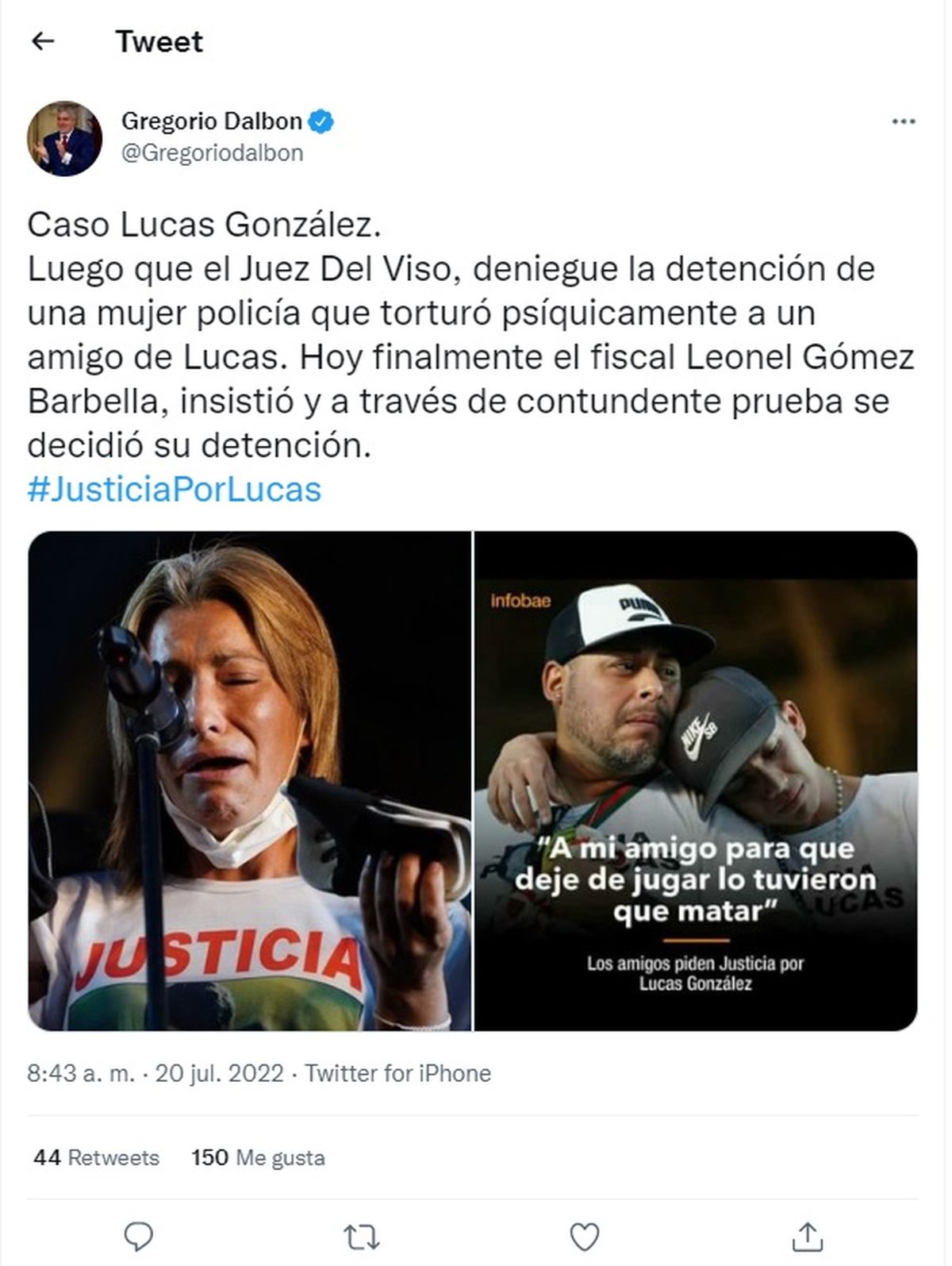View the 150 Me gusta list

pyautogui.click(x=258, y=1157)
